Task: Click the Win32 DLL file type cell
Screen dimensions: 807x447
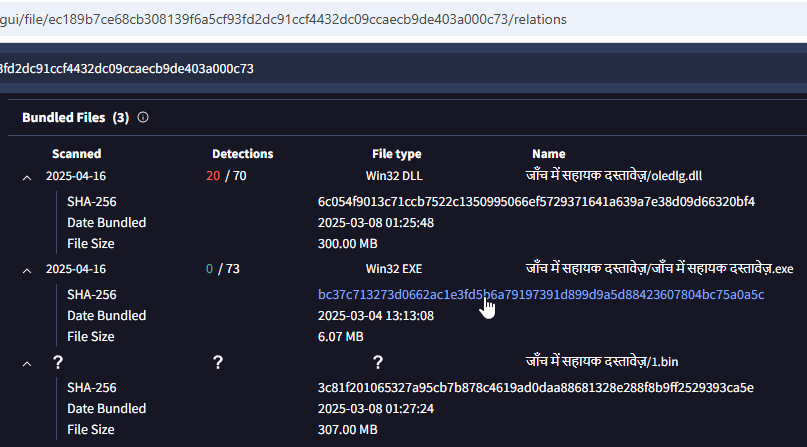Action: [394, 175]
